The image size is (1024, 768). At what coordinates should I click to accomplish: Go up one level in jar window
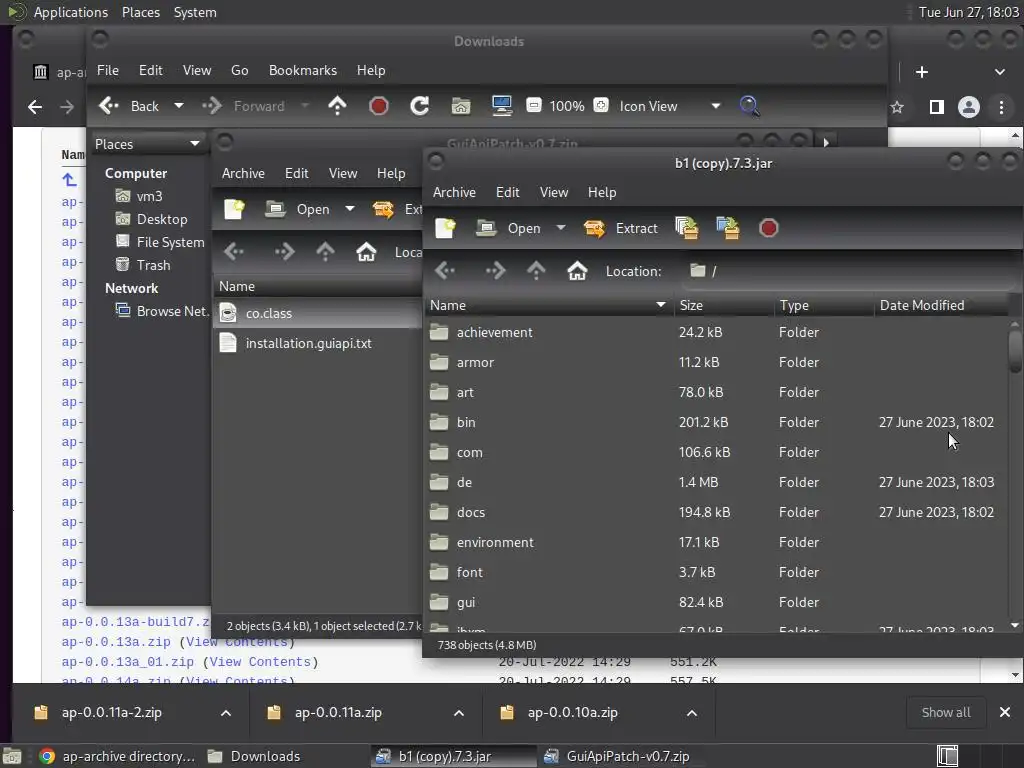(x=536, y=270)
